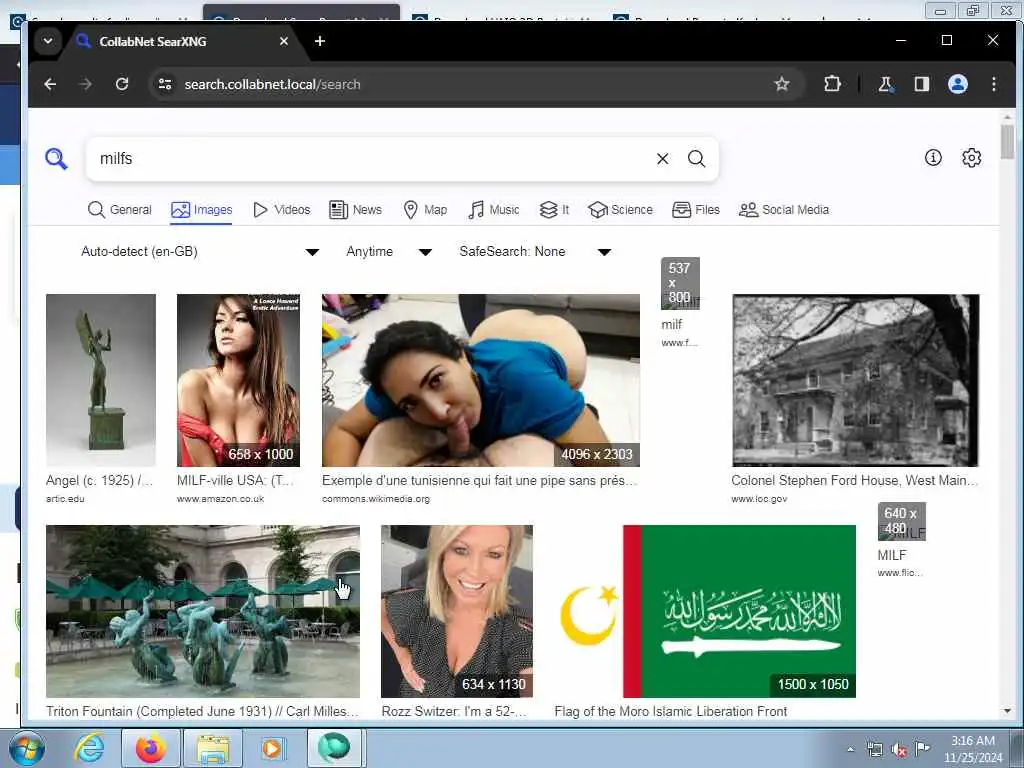Switch to the Map category
1024x768 pixels.
coord(425,210)
